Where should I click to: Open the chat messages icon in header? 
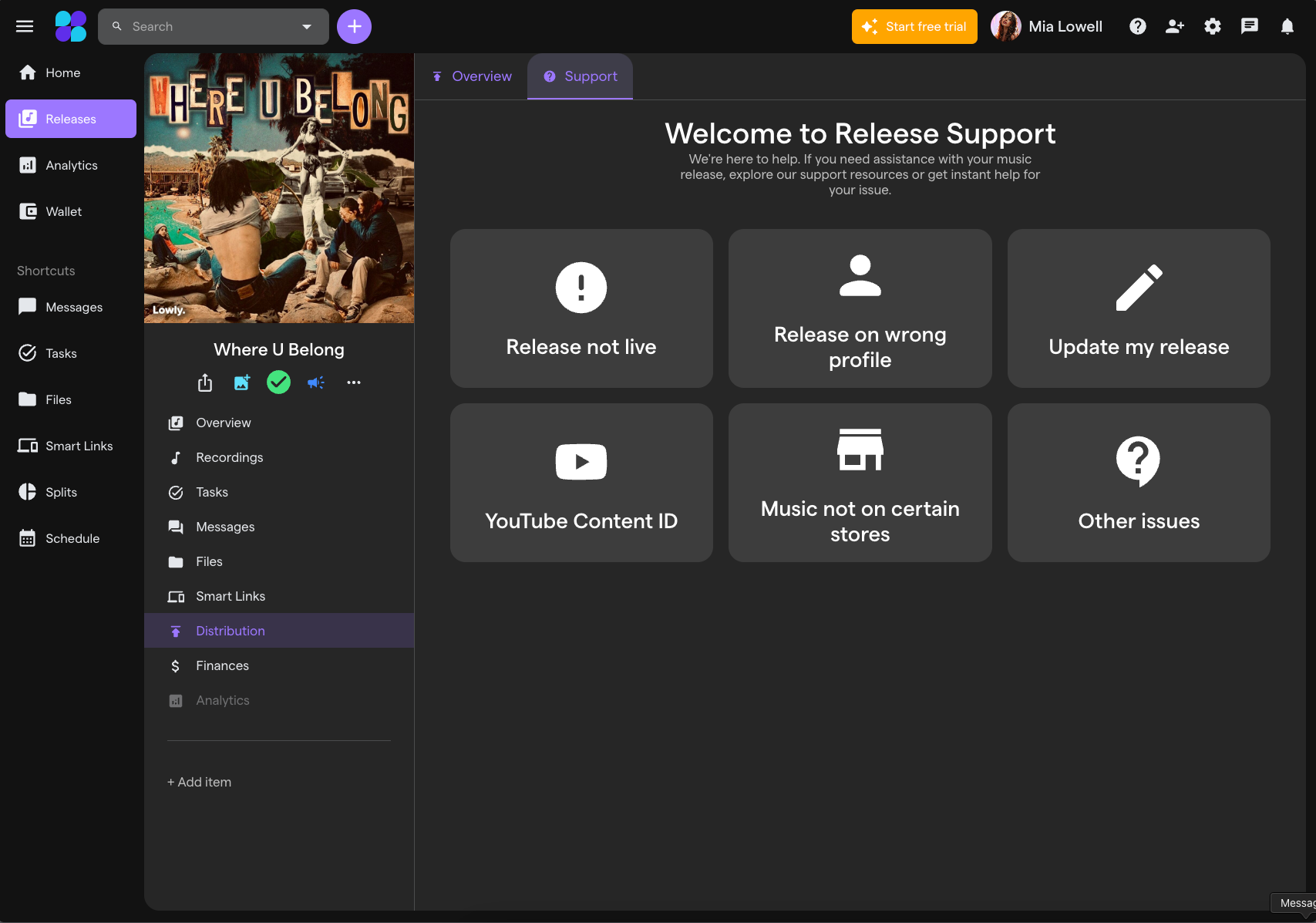1250,26
